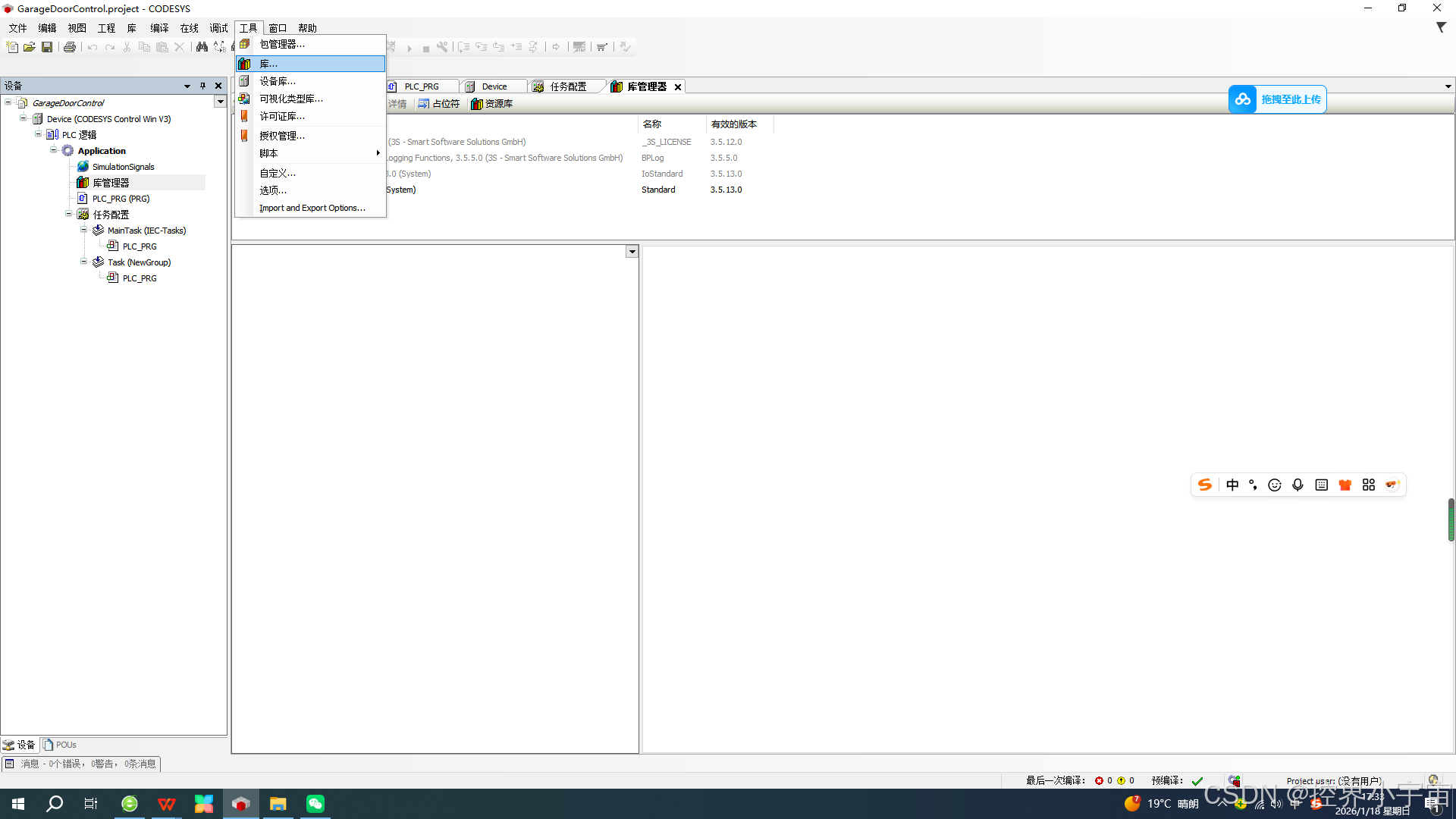This screenshot has width=1456, height=819.
Task: Open WeChat from the Windows taskbar
Action: point(315,804)
